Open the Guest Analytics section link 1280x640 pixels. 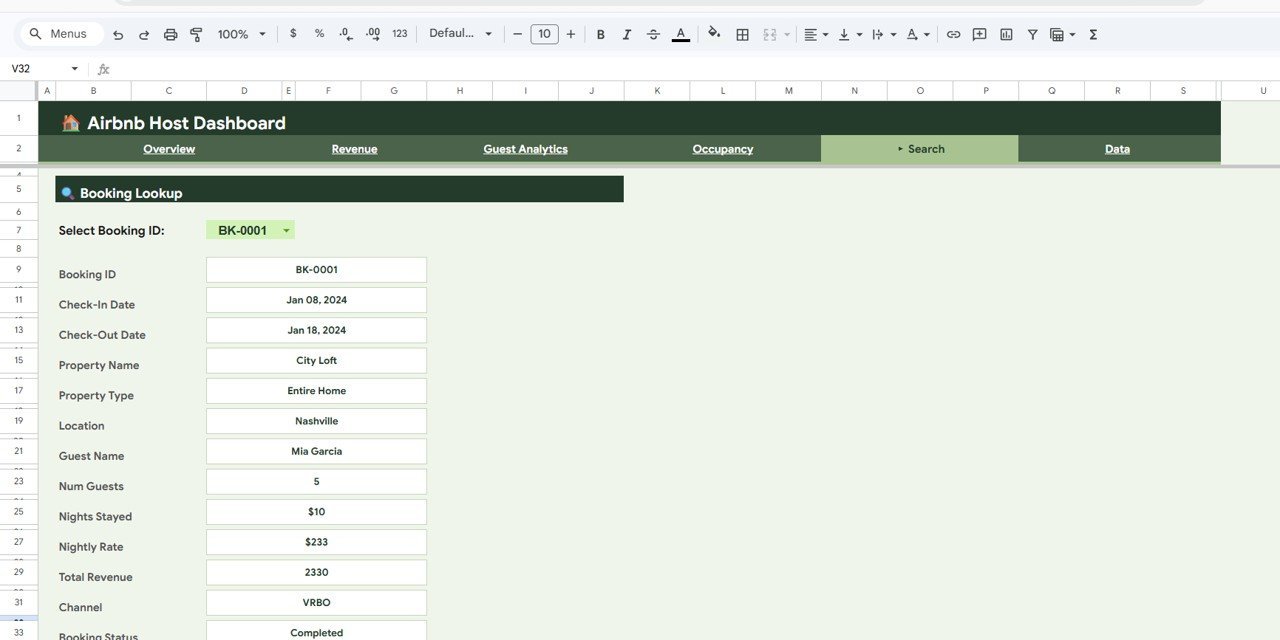tap(525, 148)
